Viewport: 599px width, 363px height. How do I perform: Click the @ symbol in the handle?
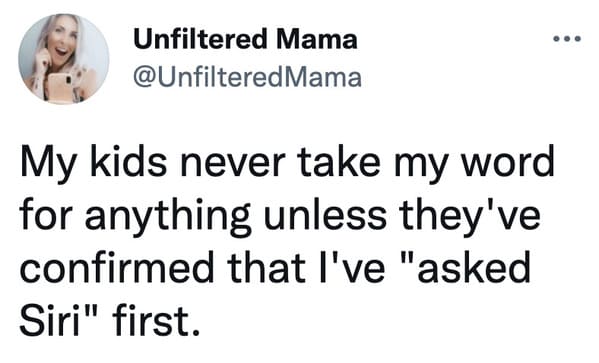coord(144,78)
